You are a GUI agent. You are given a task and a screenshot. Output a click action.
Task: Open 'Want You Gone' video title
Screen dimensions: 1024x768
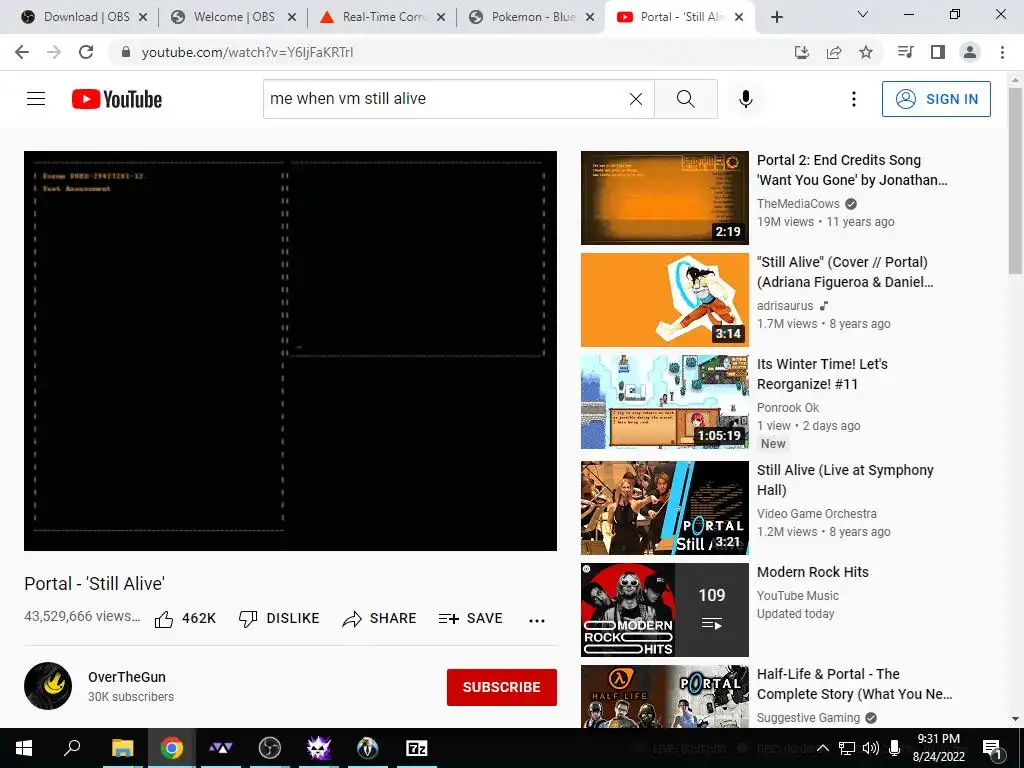point(852,170)
